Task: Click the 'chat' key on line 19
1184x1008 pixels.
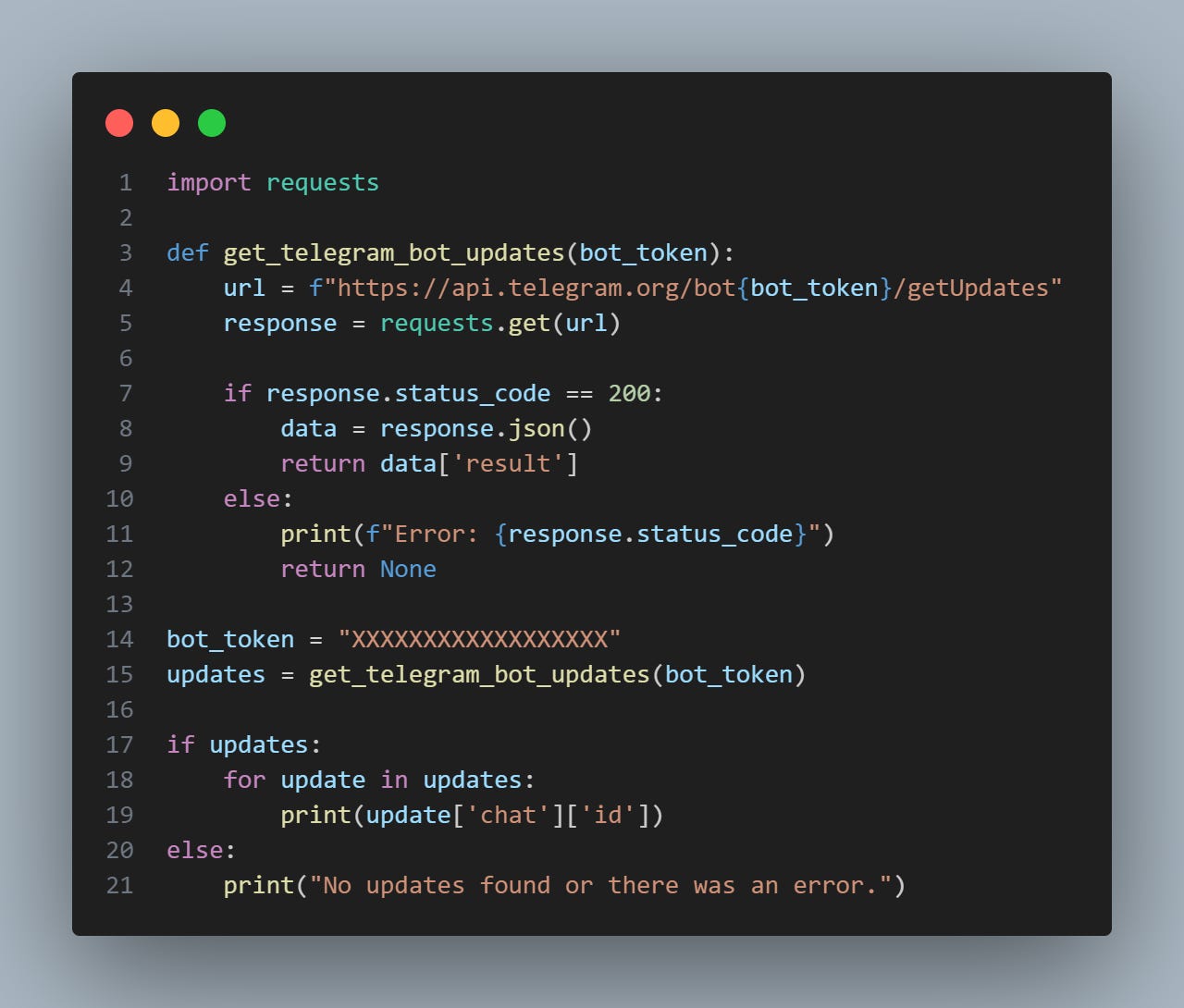Action: coord(508,816)
